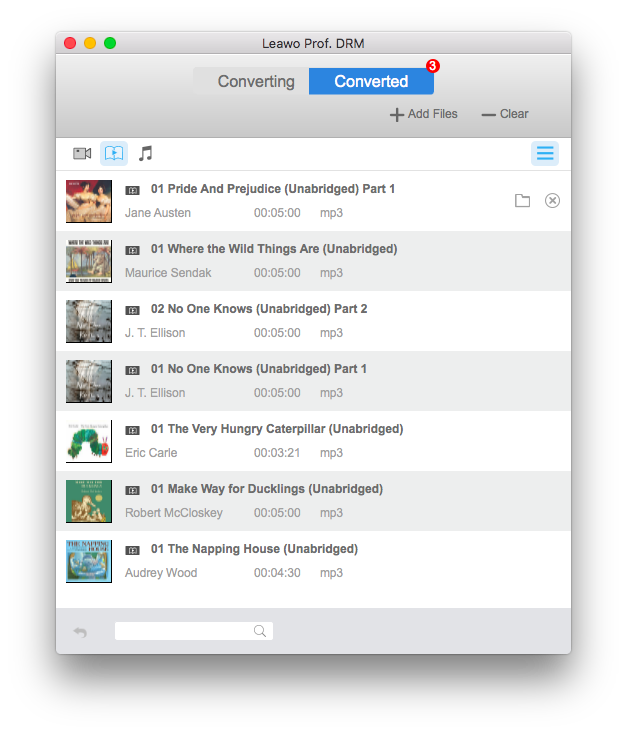Click the Make Way for Ducklings thumbnail
Screen dimensions: 627x734
(x=88, y=501)
